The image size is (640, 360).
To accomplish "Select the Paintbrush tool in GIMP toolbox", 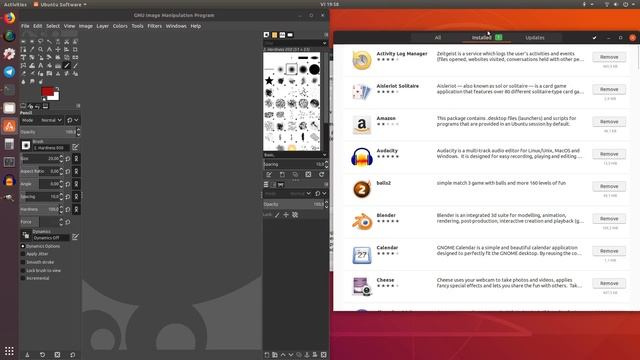I will [75, 66].
